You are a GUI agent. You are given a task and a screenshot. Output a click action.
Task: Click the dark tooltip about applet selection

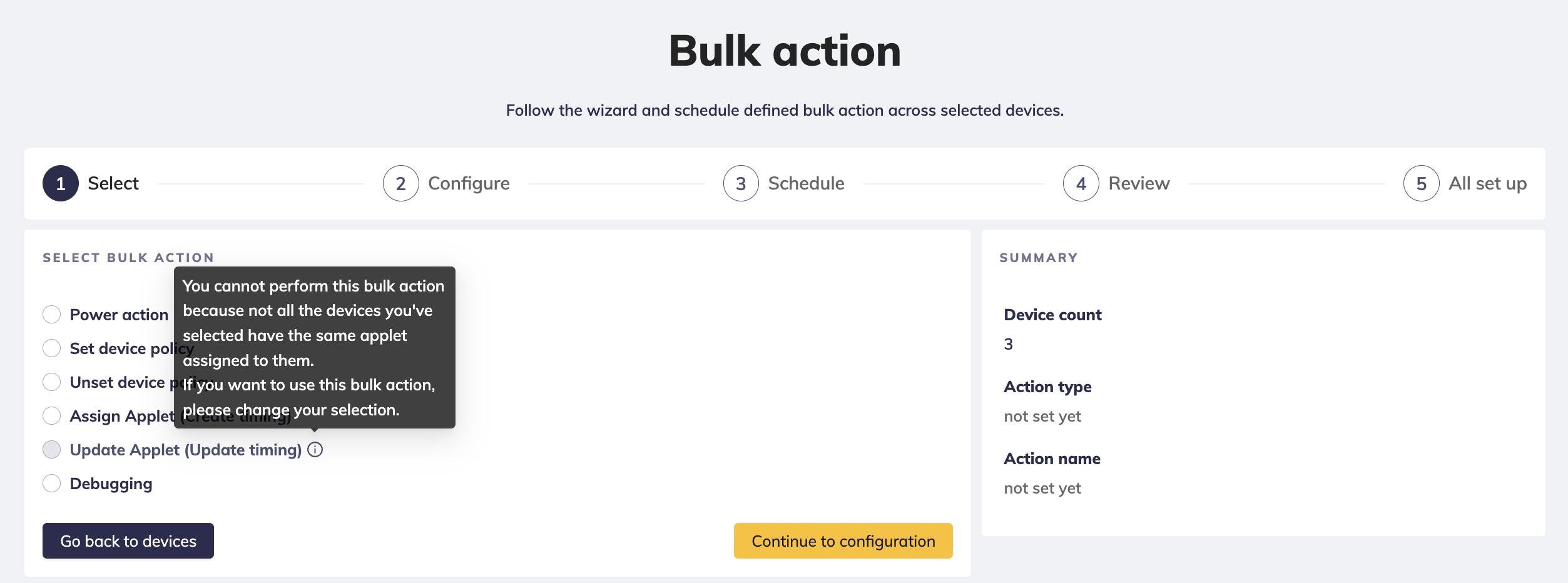point(314,347)
